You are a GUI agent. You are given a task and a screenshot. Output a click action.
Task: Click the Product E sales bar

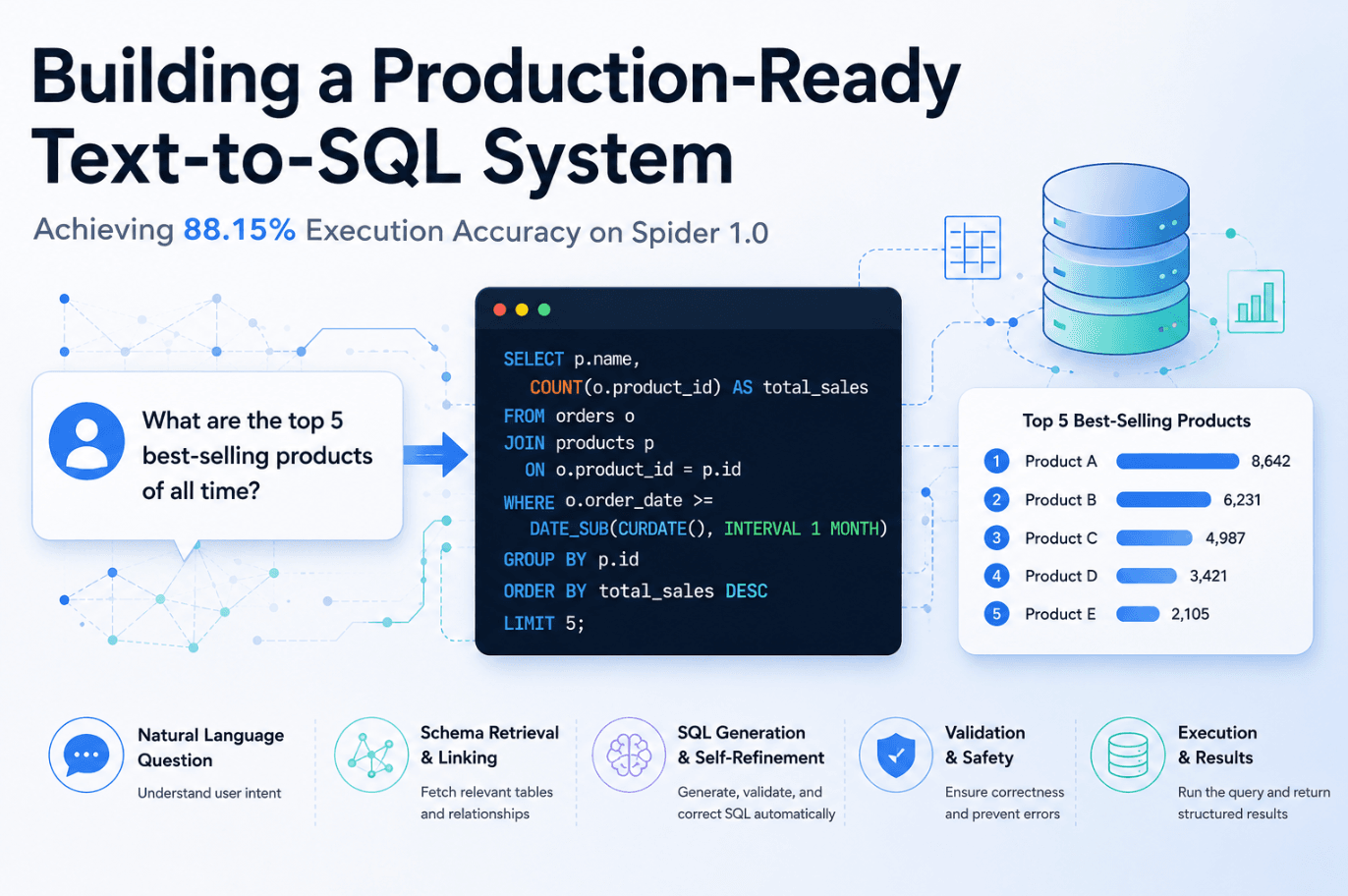click(x=1138, y=614)
